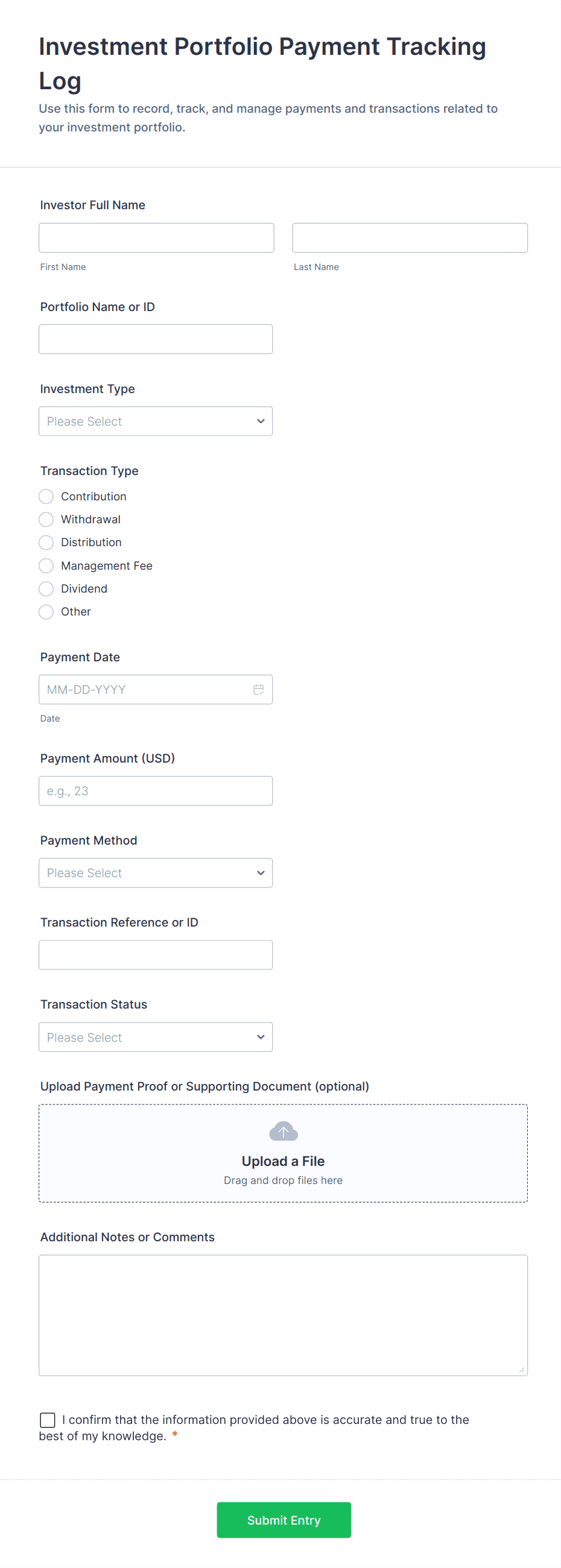Open the Payment Date calendar icon
This screenshot has height=1568, width=561.
pyautogui.click(x=258, y=690)
